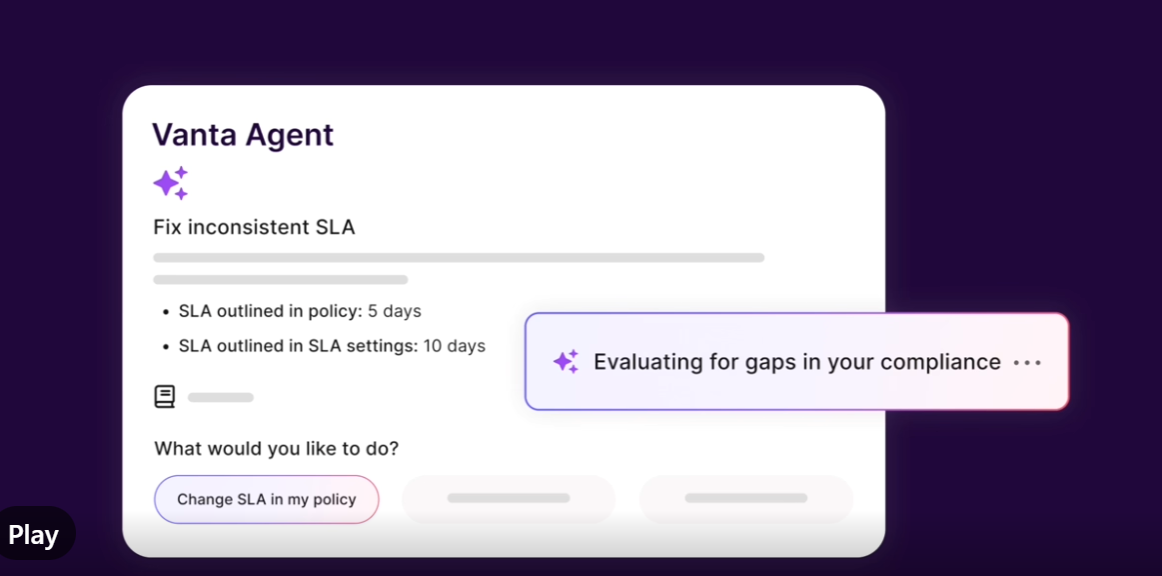Click the 'SLA outlined in SLA settings' label

tap(298, 346)
